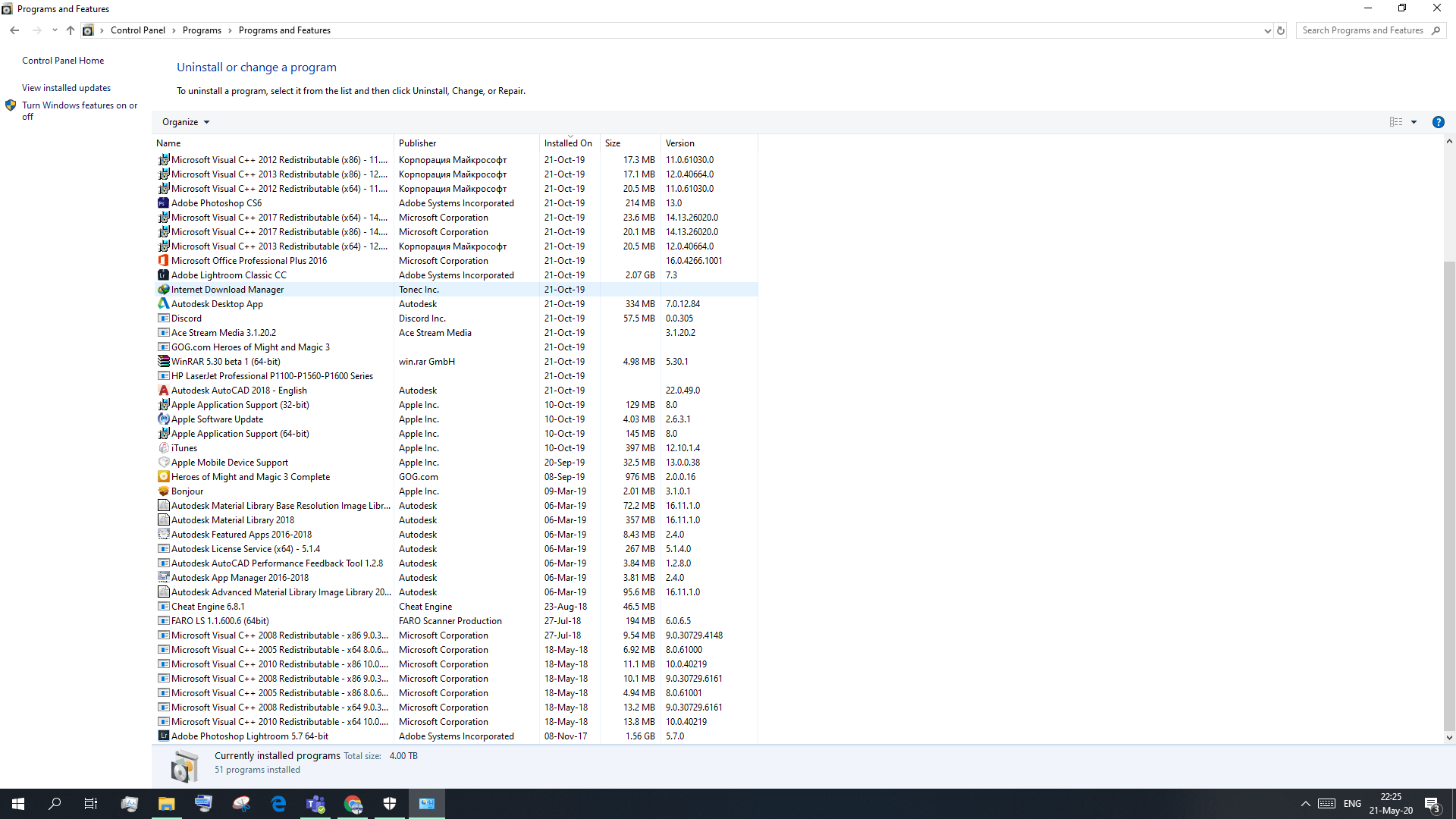Open View installed updates link
This screenshot has width=1456, height=819.
(x=66, y=88)
